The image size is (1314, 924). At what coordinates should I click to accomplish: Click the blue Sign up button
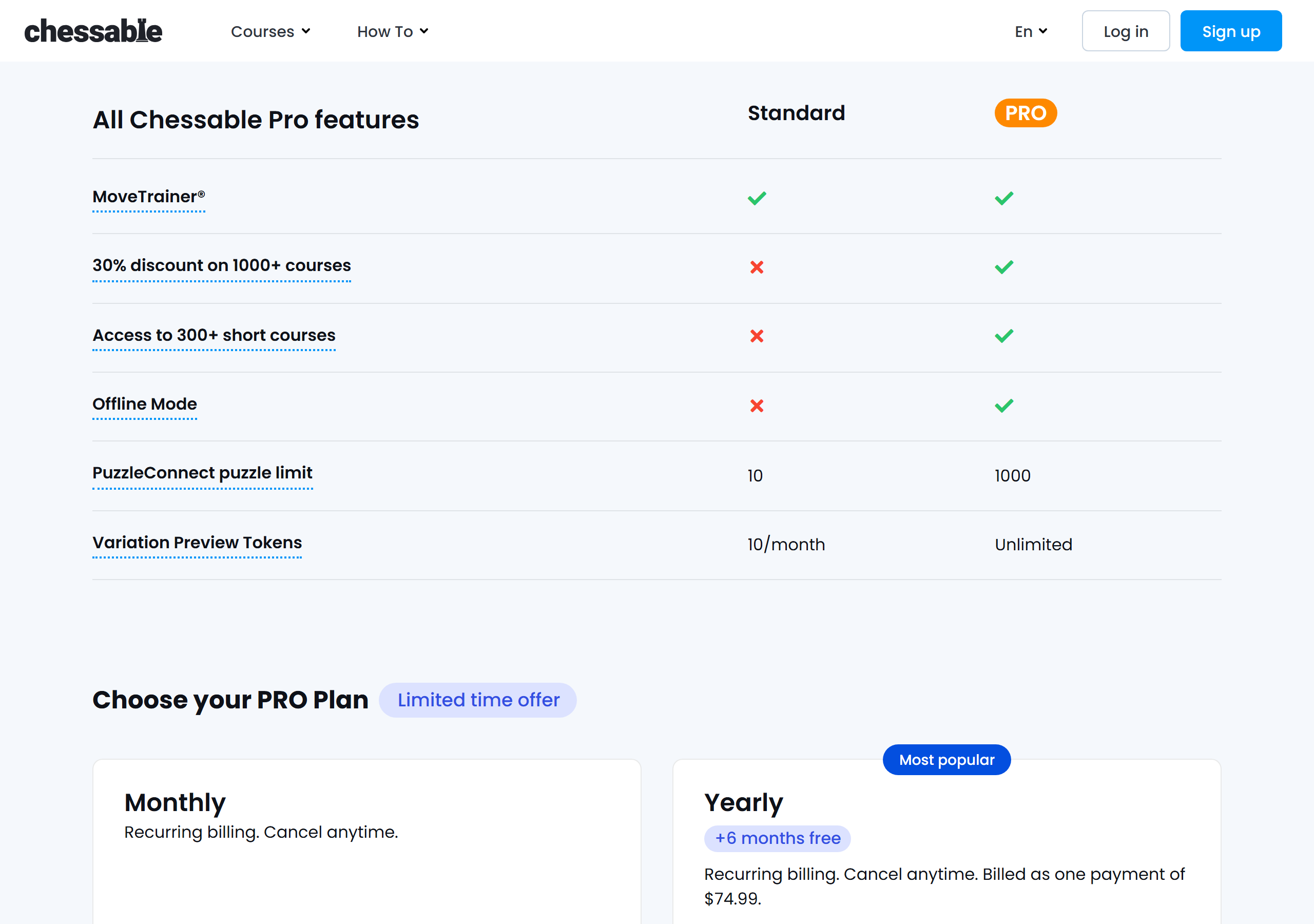pos(1230,31)
